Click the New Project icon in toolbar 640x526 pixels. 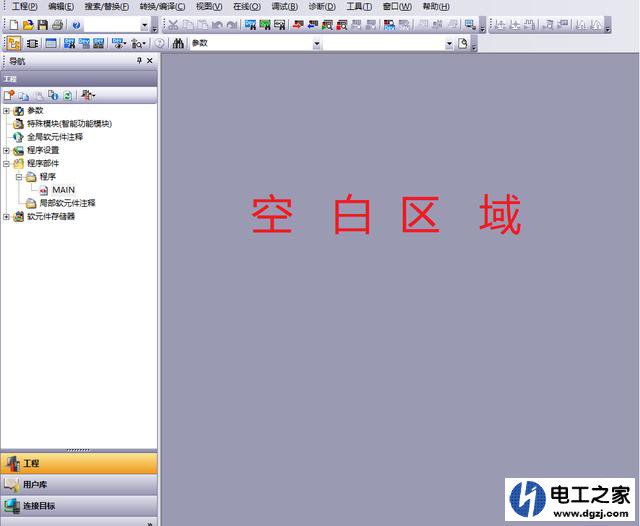click(x=14, y=24)
